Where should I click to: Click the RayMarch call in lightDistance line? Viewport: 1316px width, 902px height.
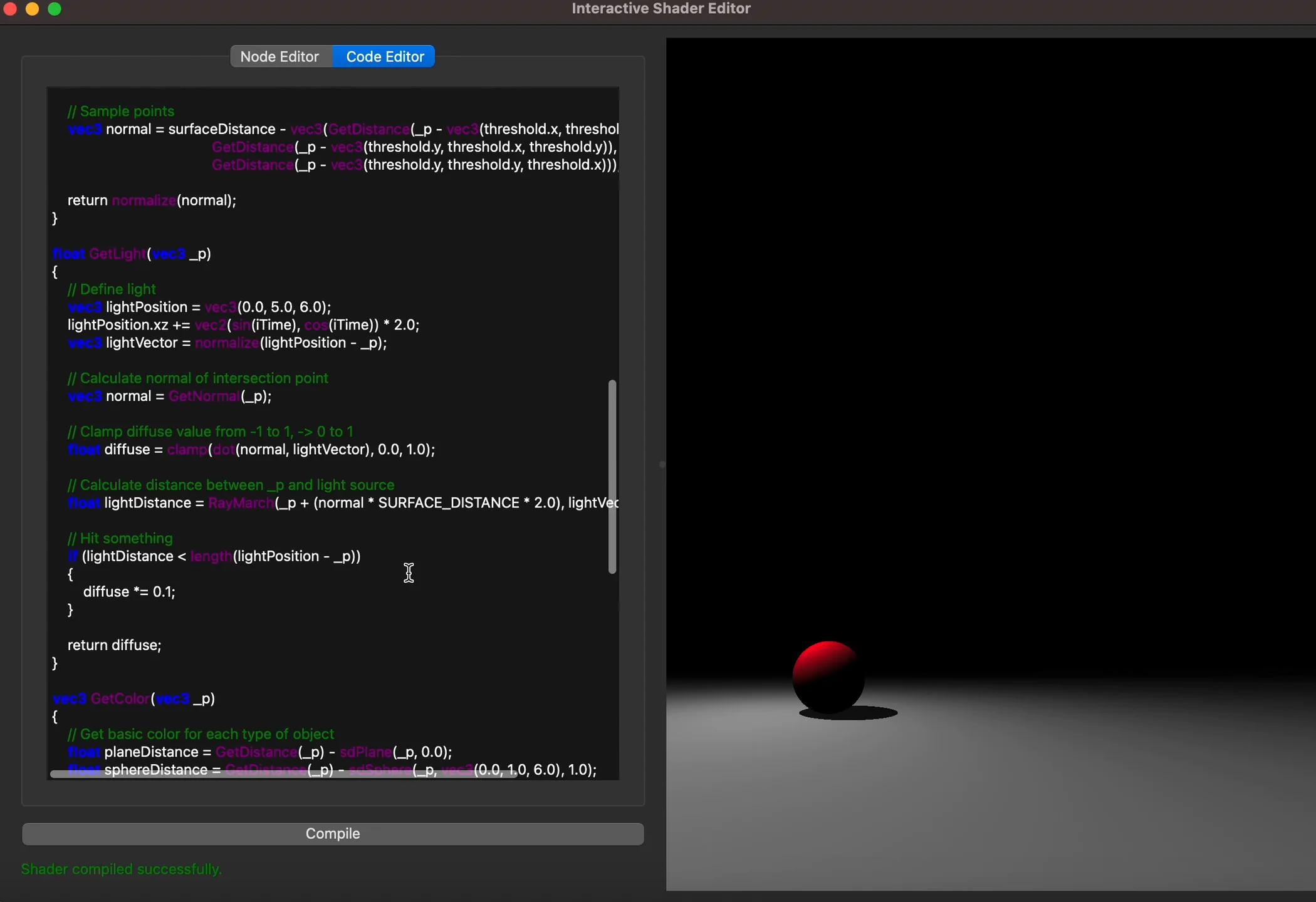(241, 503)
